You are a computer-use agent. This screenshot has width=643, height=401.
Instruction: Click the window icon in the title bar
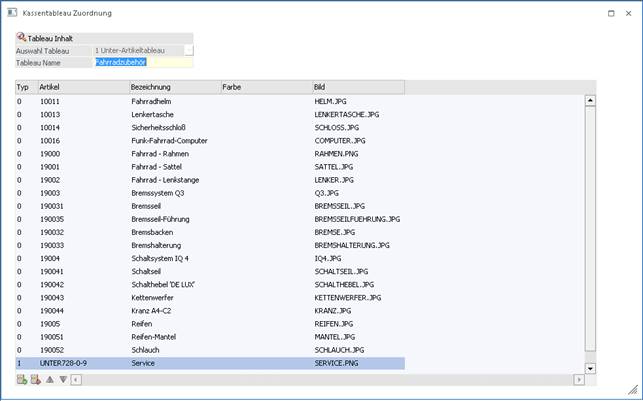click(x=9, y=13)
